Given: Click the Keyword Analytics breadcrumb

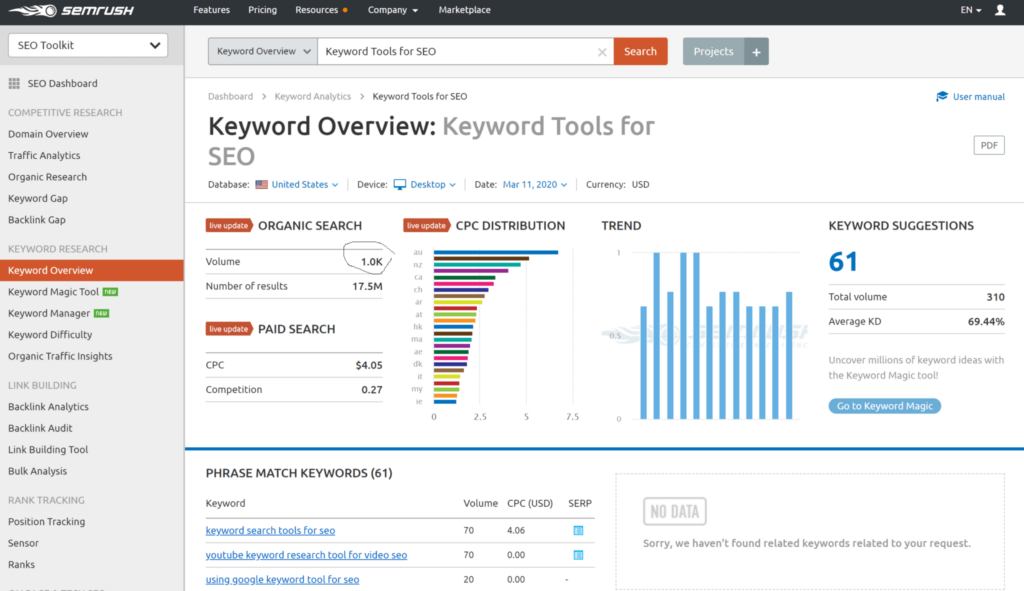Looking at the screenshot, I should 313,97.
